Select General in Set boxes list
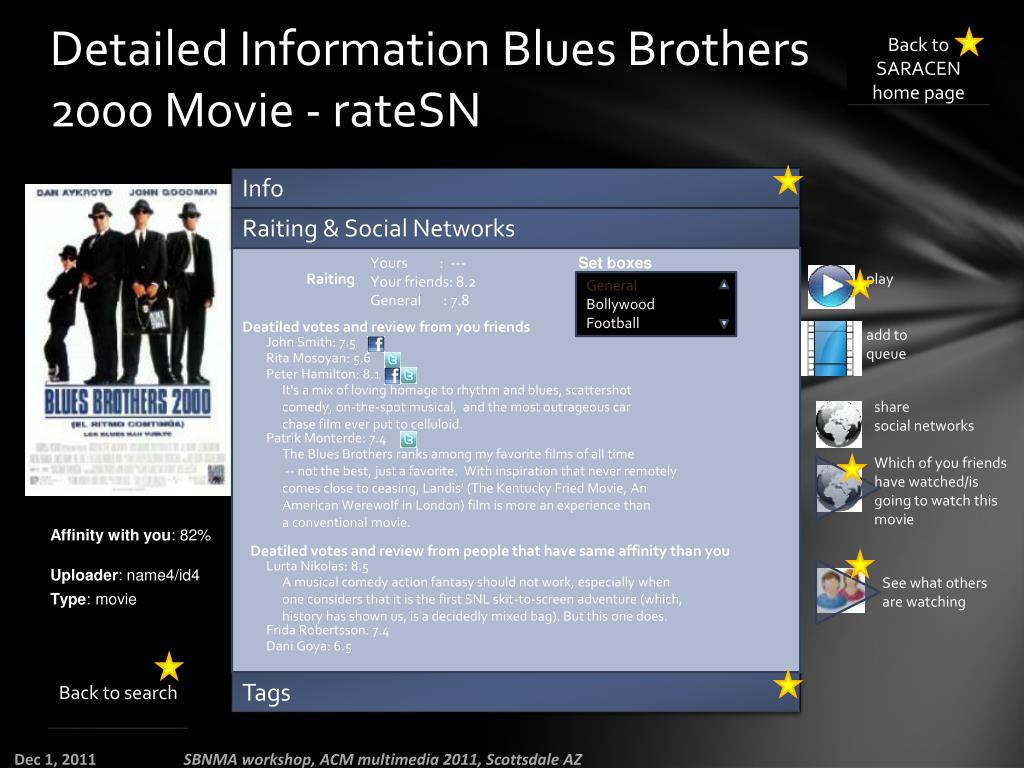The width and height of the screenshot is (1024, 768). coord(611,285)
